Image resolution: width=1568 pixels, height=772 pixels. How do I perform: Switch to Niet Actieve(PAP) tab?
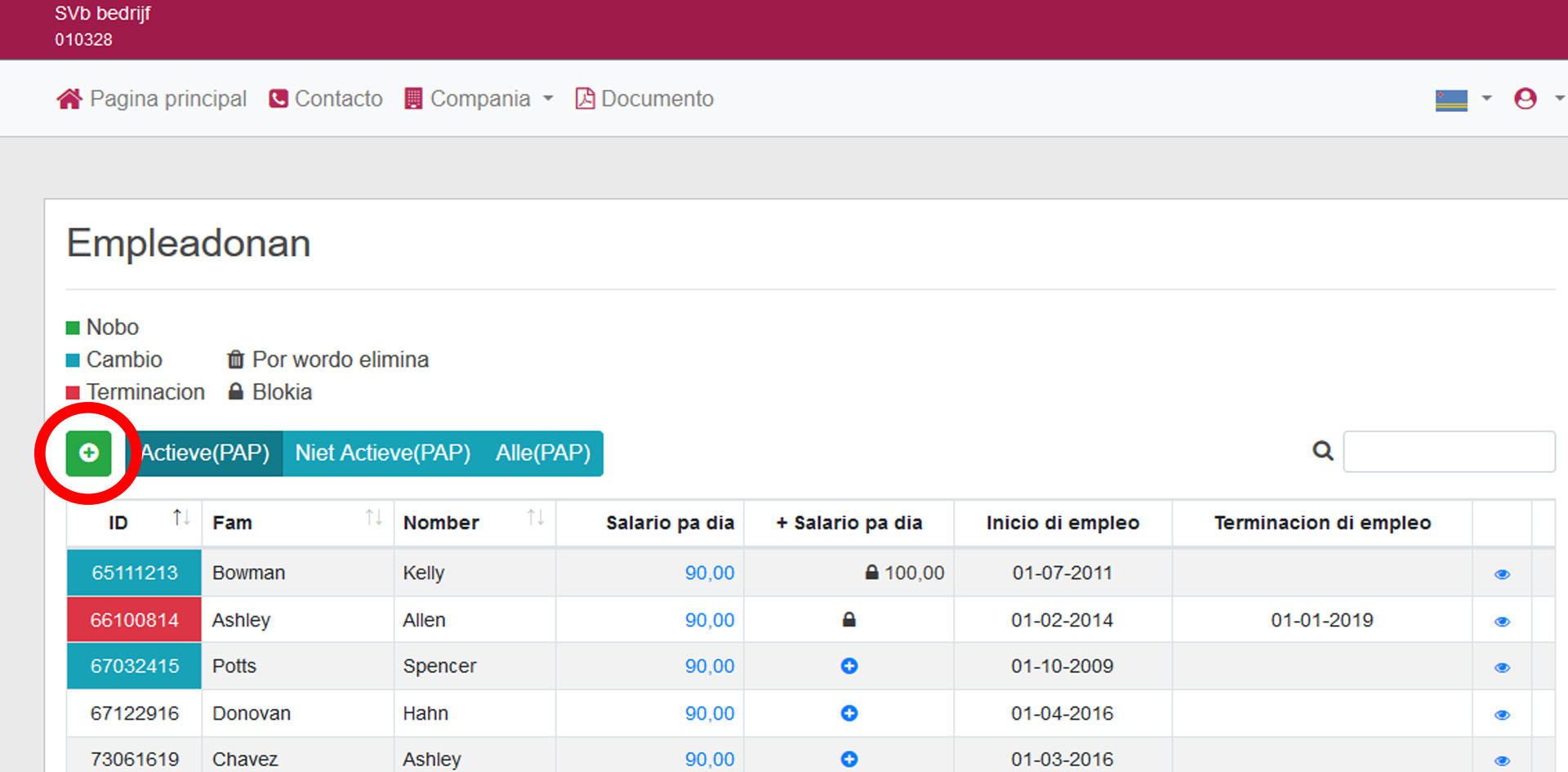coord(382,453)
